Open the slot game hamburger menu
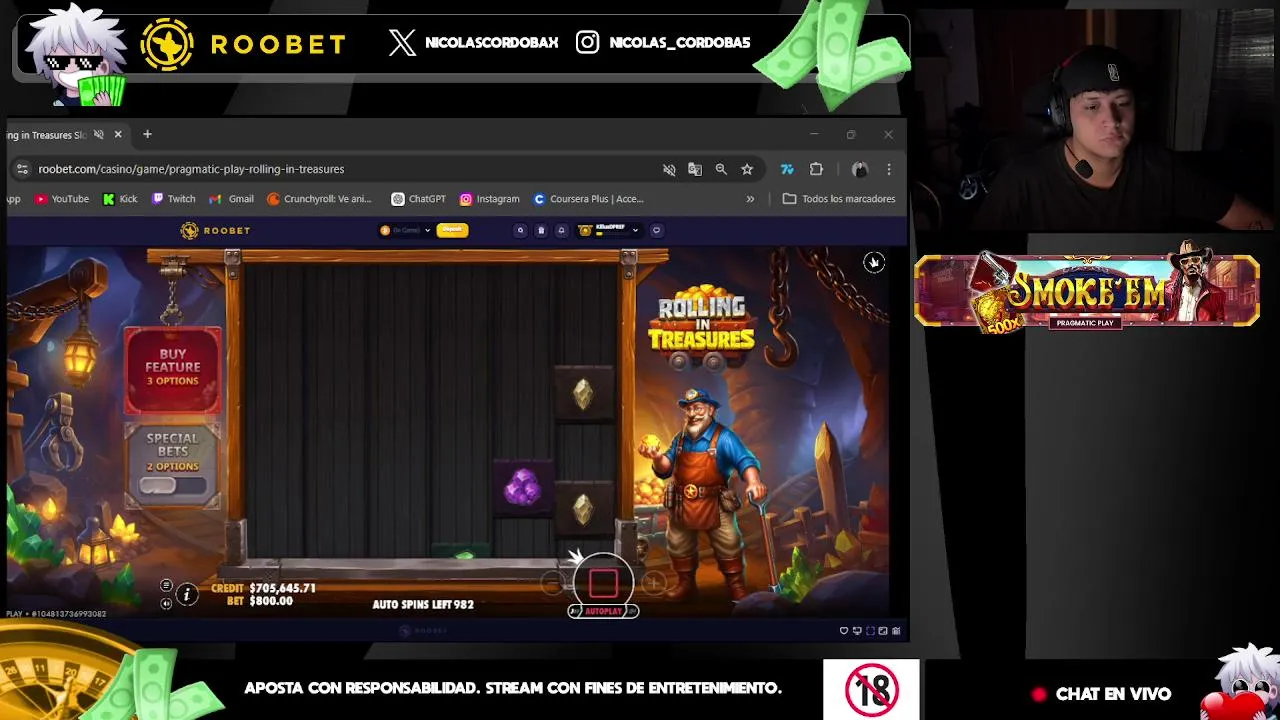This screenshot has width=1280, height=720. pos(166,586)
